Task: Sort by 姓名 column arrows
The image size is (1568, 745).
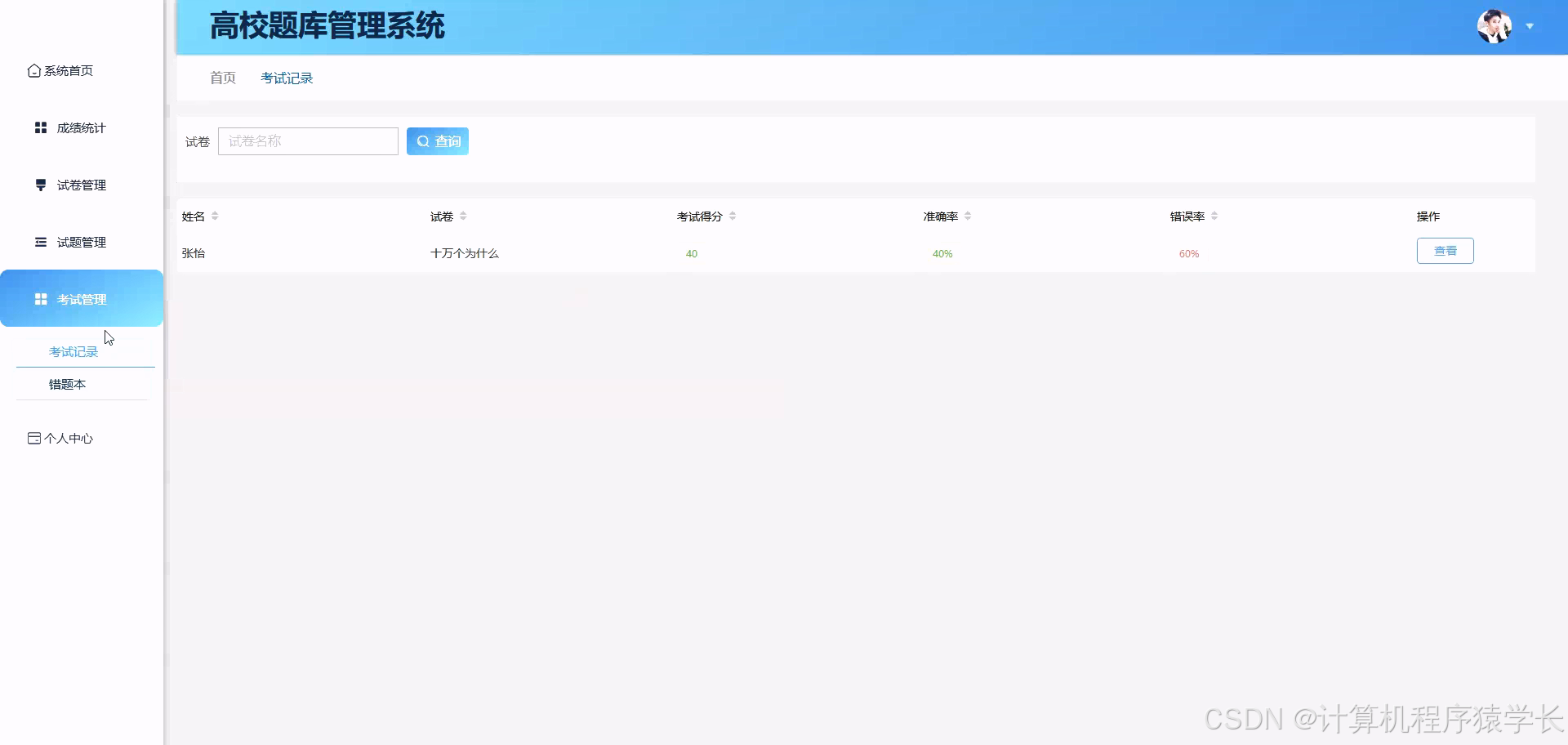Action: 215,216
